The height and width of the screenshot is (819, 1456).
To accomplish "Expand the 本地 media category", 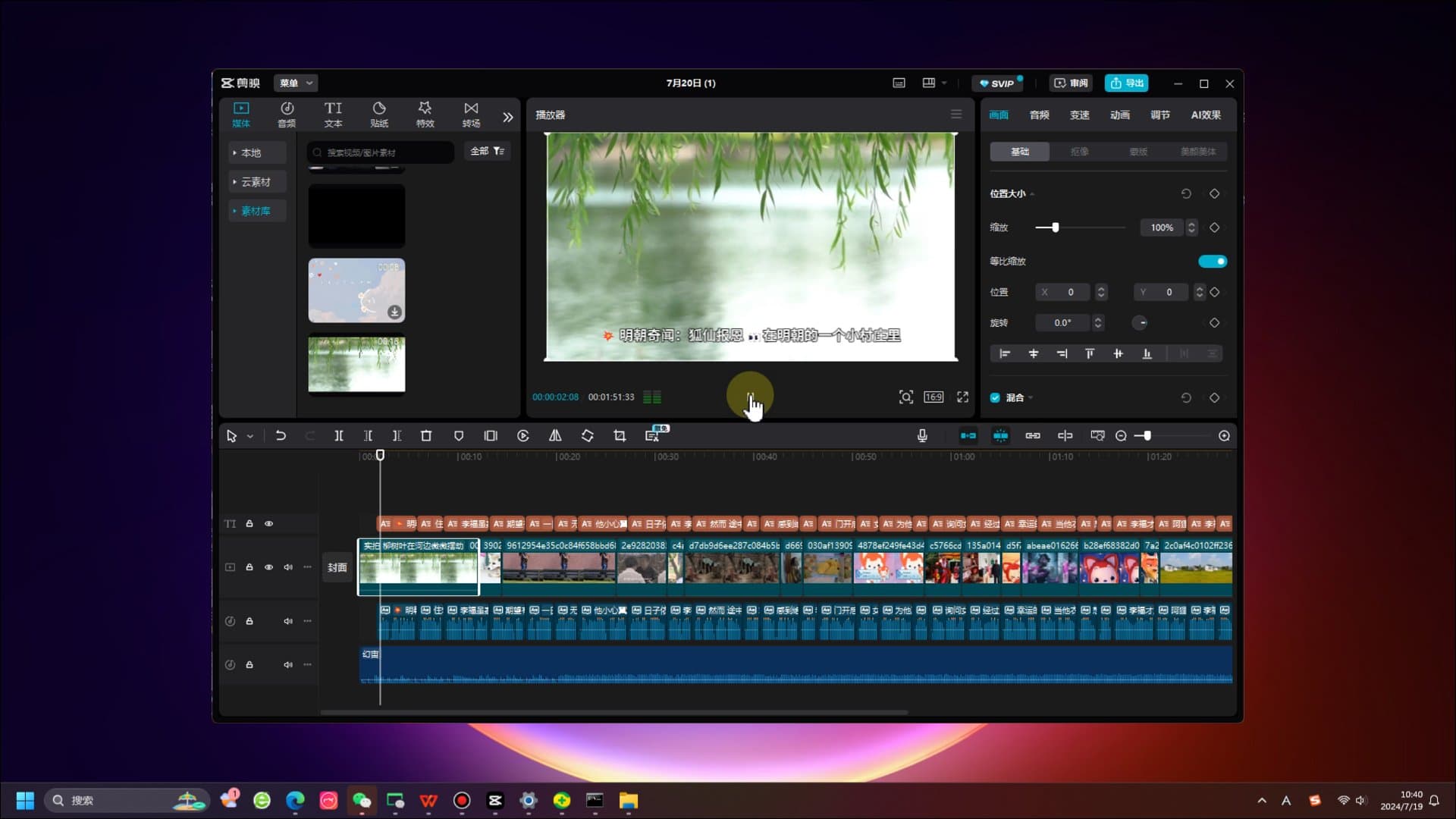I will pos(258,153).
